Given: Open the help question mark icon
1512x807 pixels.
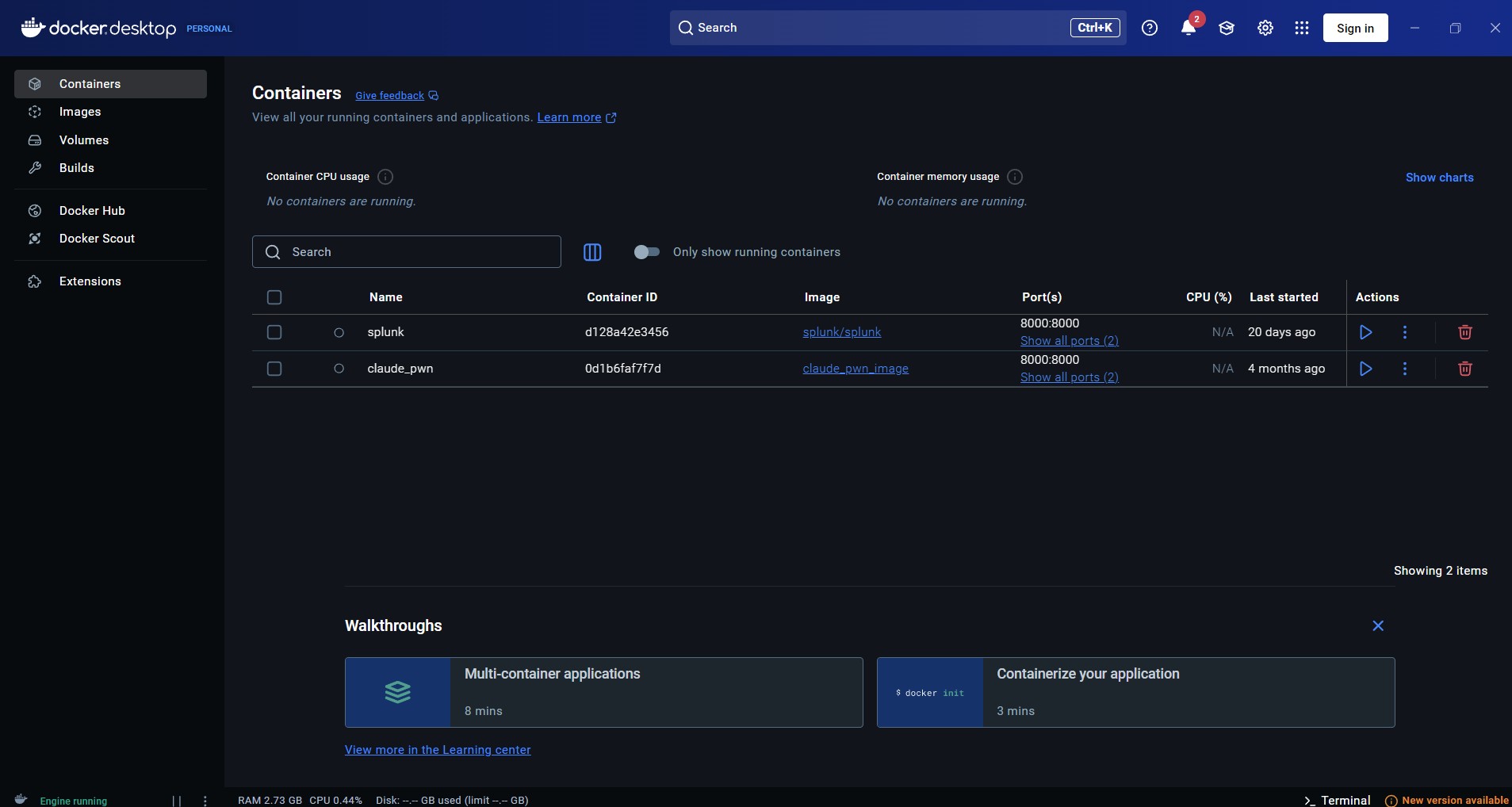Looking at the screenshot, I should coord(1149,28).
